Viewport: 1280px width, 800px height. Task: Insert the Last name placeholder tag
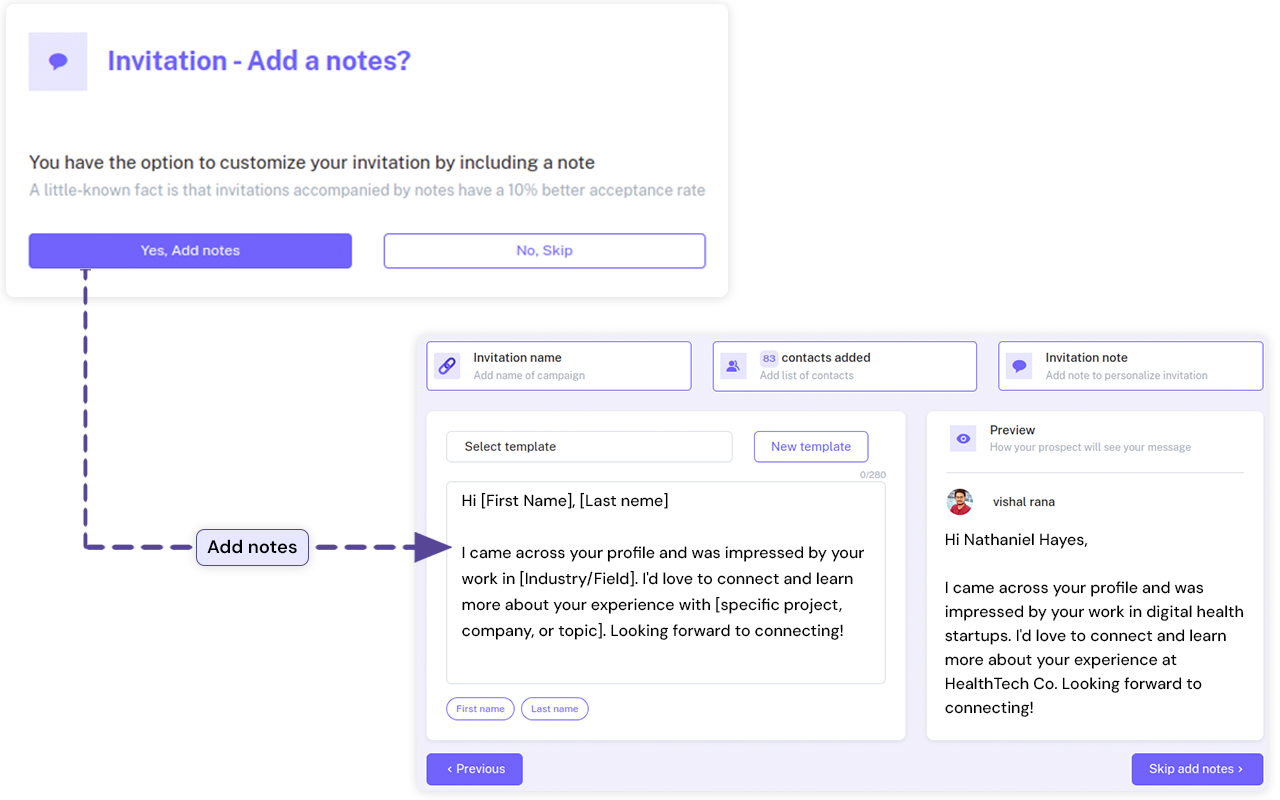point(555,709)
